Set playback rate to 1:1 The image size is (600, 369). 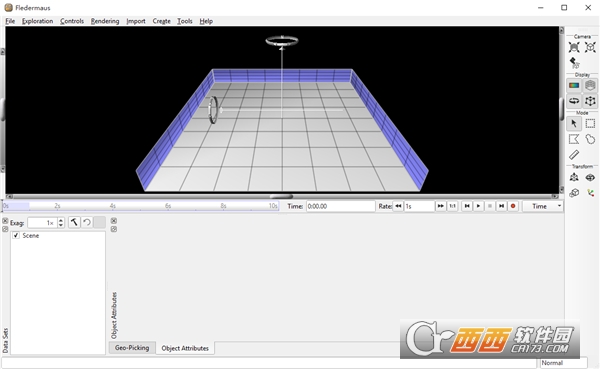click(x=452, y=206)
